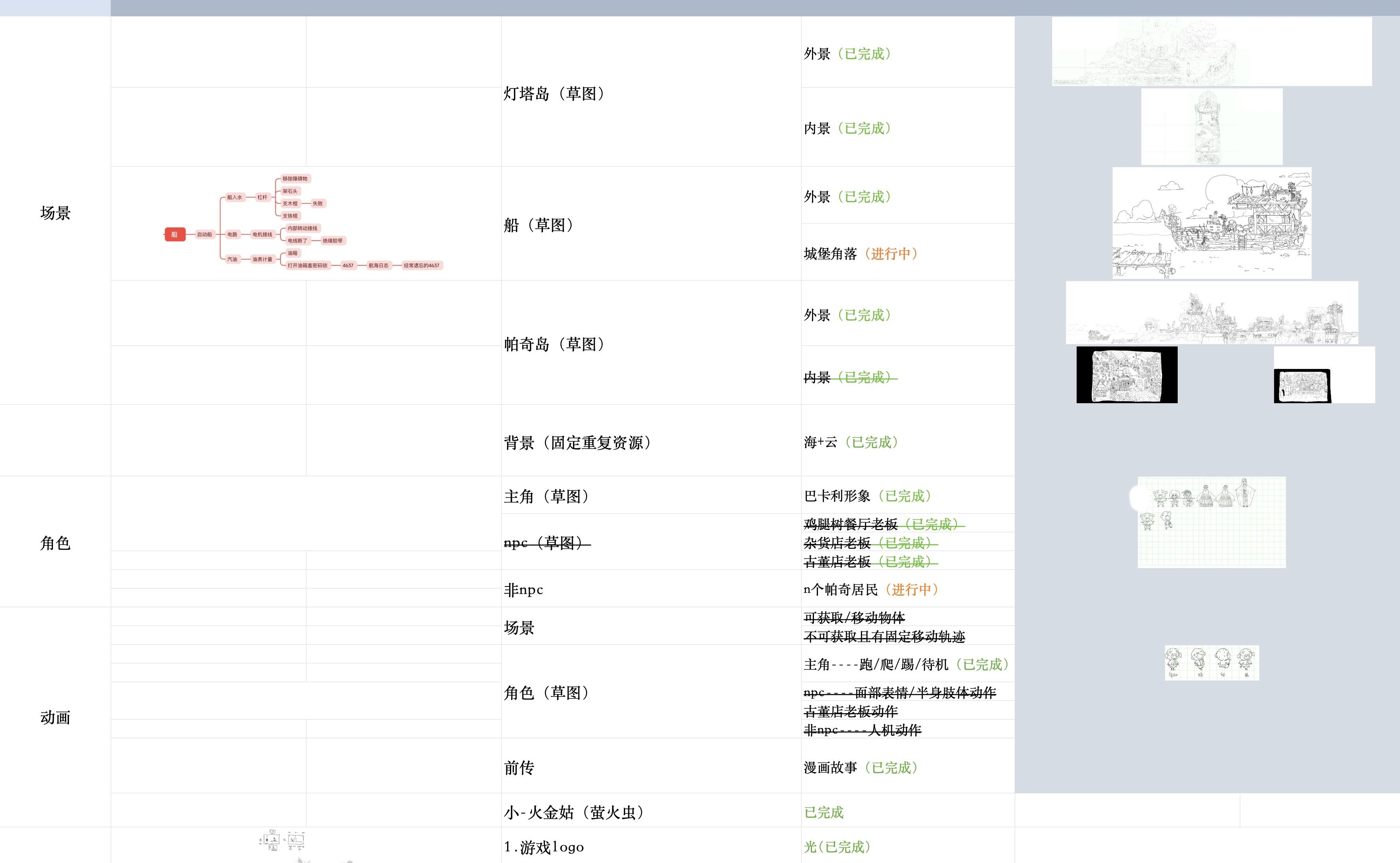Screen dimensions: 1400x863
Task: Click the 启动船 node in the mind map
Action: (204, 234)
